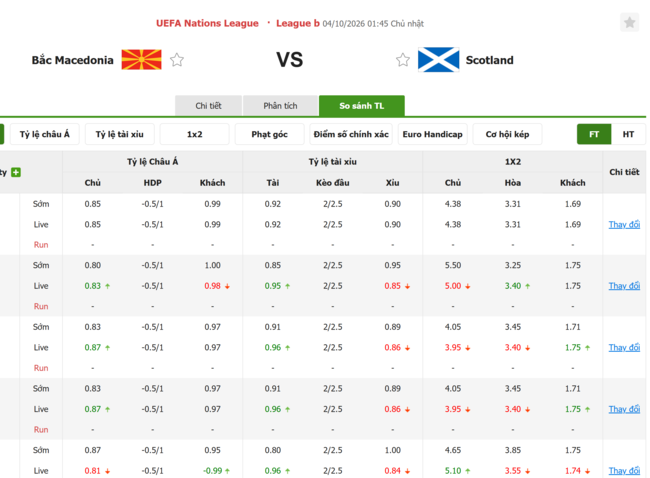Image resolution: width=650 pixels, height=478 pixels.
Task: Open the Chi tiết tab
Action: pos(209,106)
